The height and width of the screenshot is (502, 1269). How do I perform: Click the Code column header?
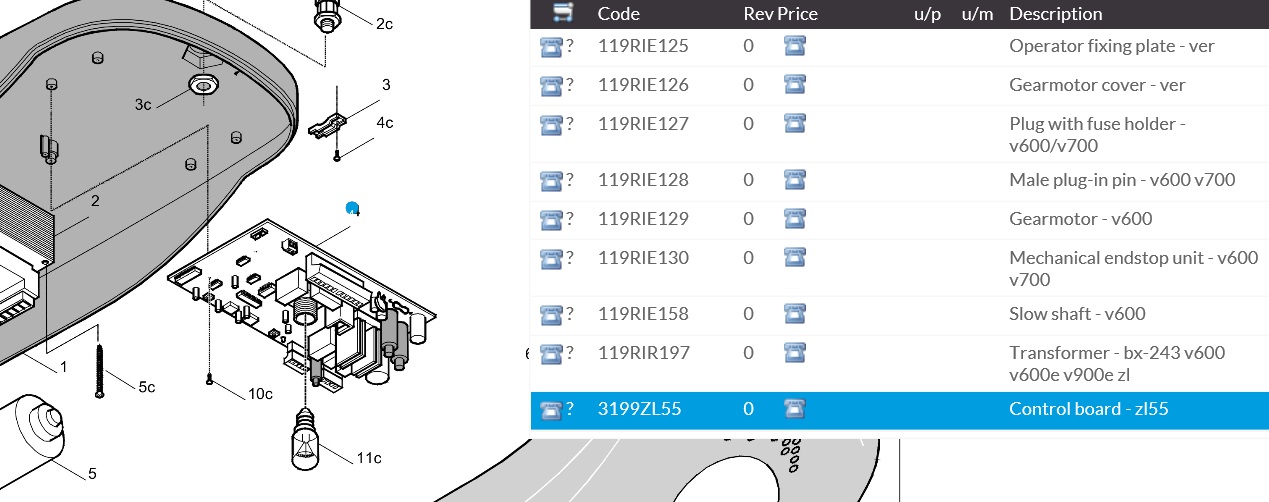[618, 14]
